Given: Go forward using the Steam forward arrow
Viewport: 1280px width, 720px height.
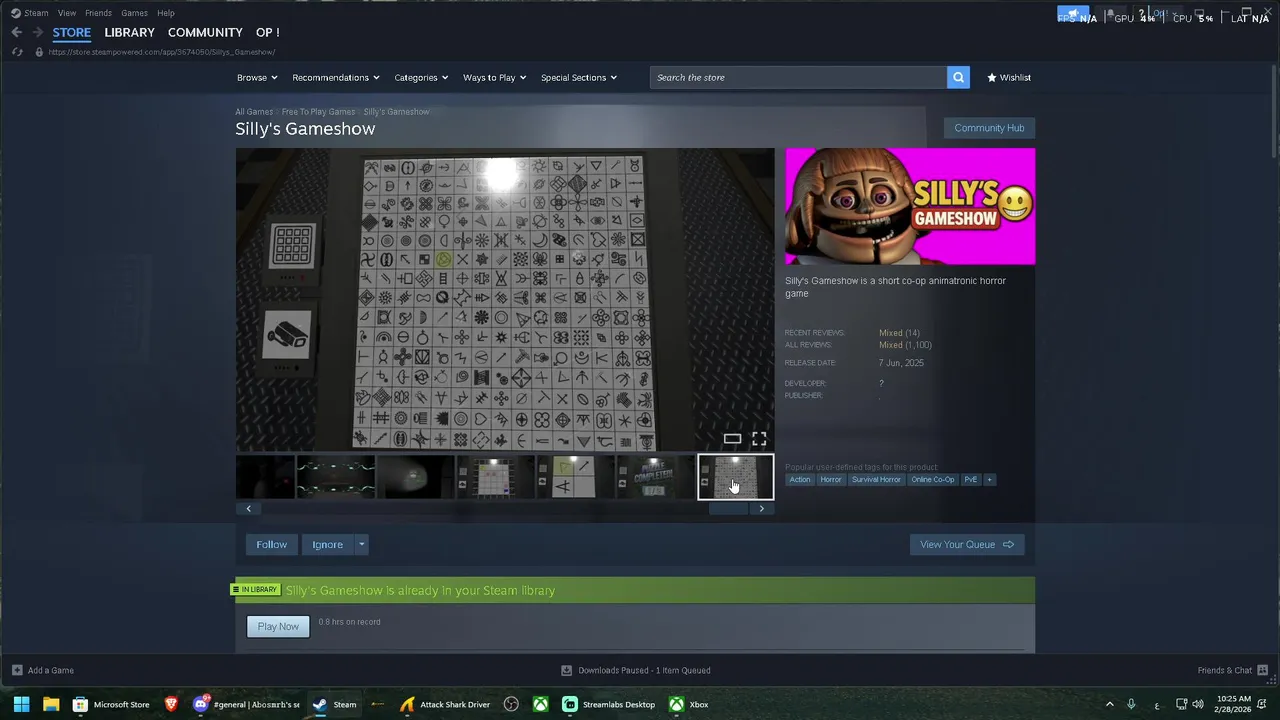Looking at the screenshot, I should click(38, 32).
